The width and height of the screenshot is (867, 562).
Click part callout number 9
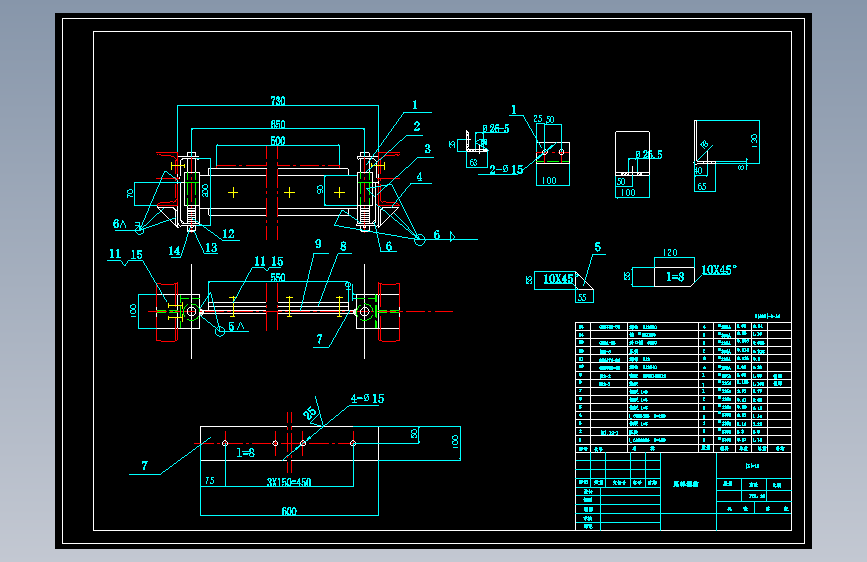pos(318,244)
